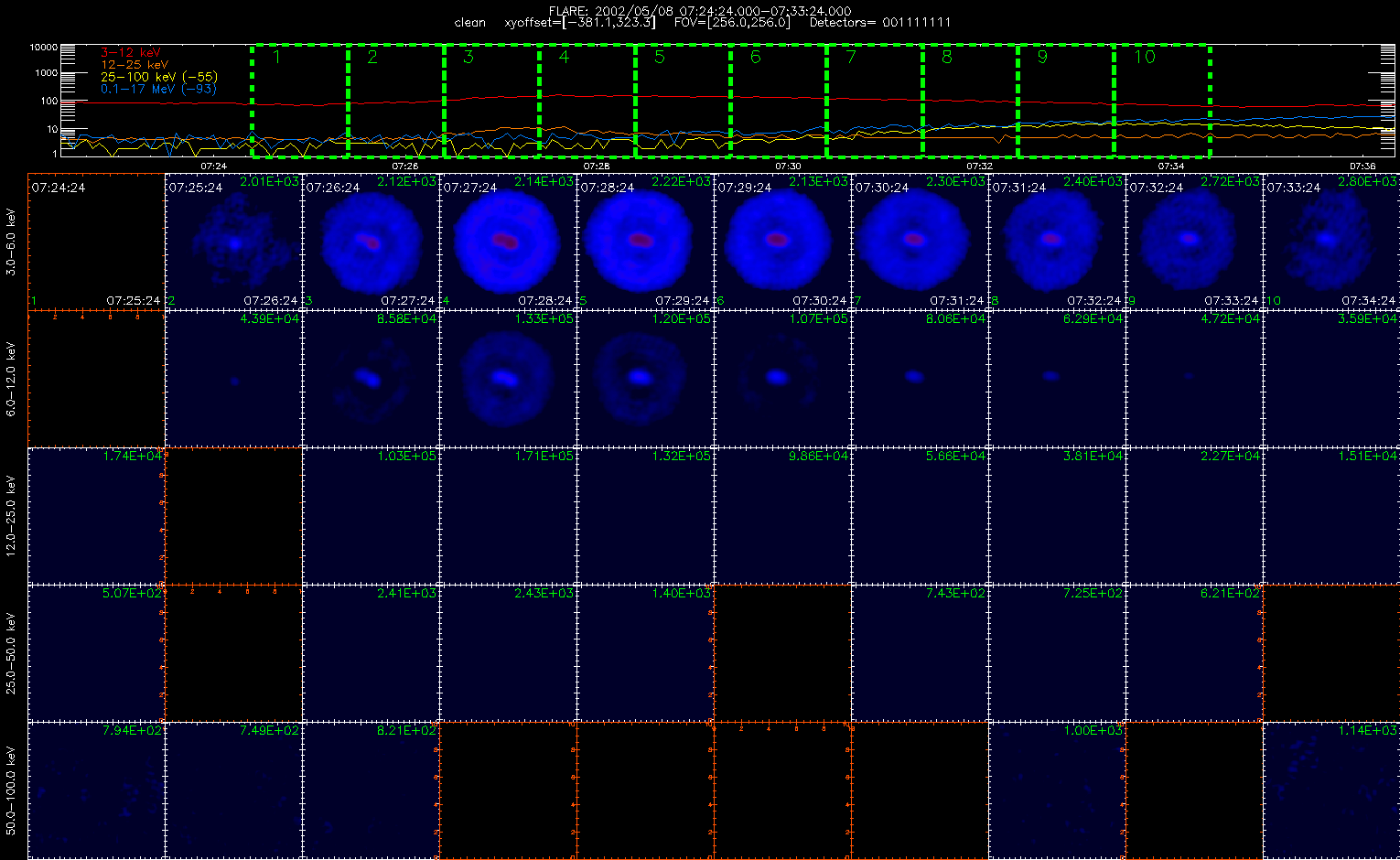
Task: Click the 12-25 keV legend entry
Action: (134, 65)
